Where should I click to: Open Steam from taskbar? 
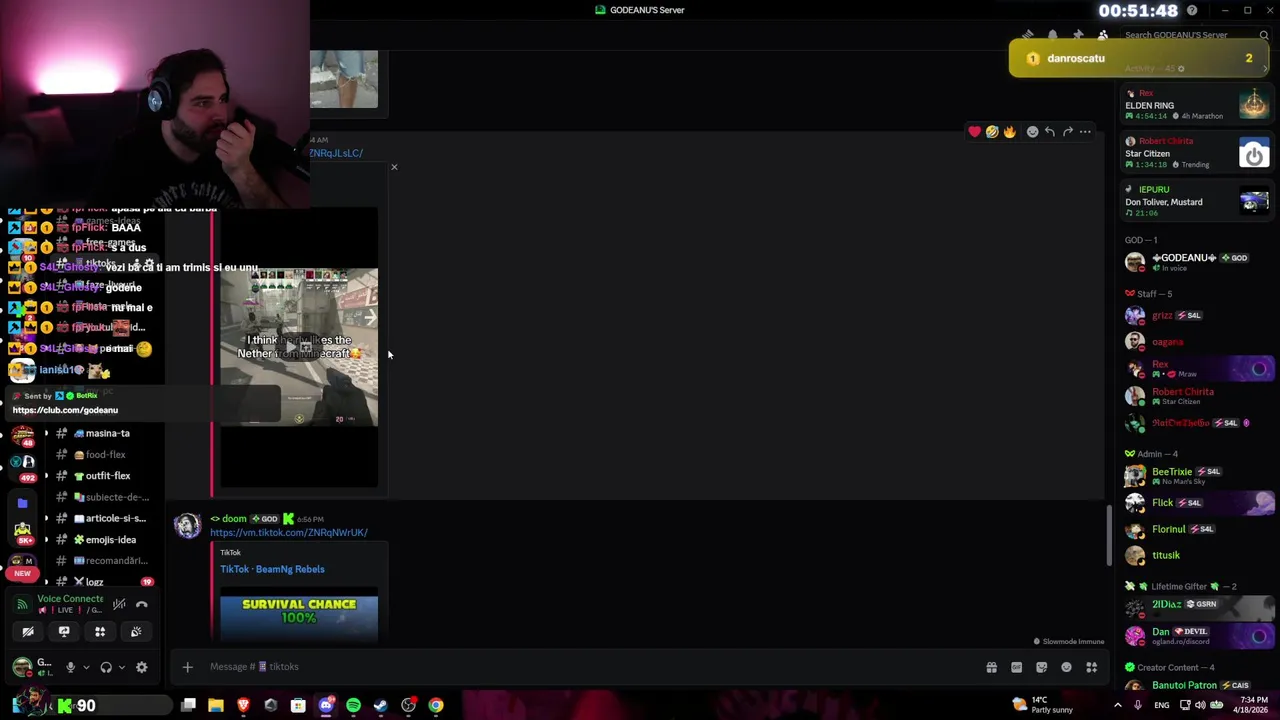point(380,705)
